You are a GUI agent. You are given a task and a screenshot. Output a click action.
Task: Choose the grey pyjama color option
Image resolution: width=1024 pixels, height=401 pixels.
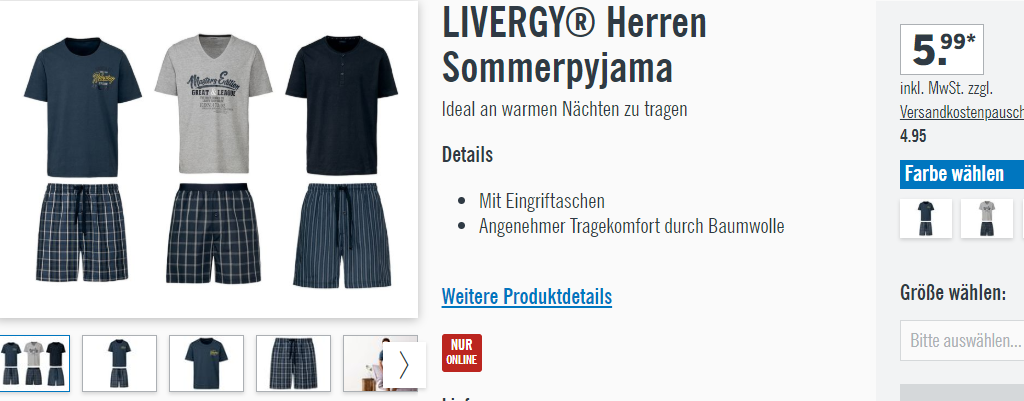[x=987, y=219]
